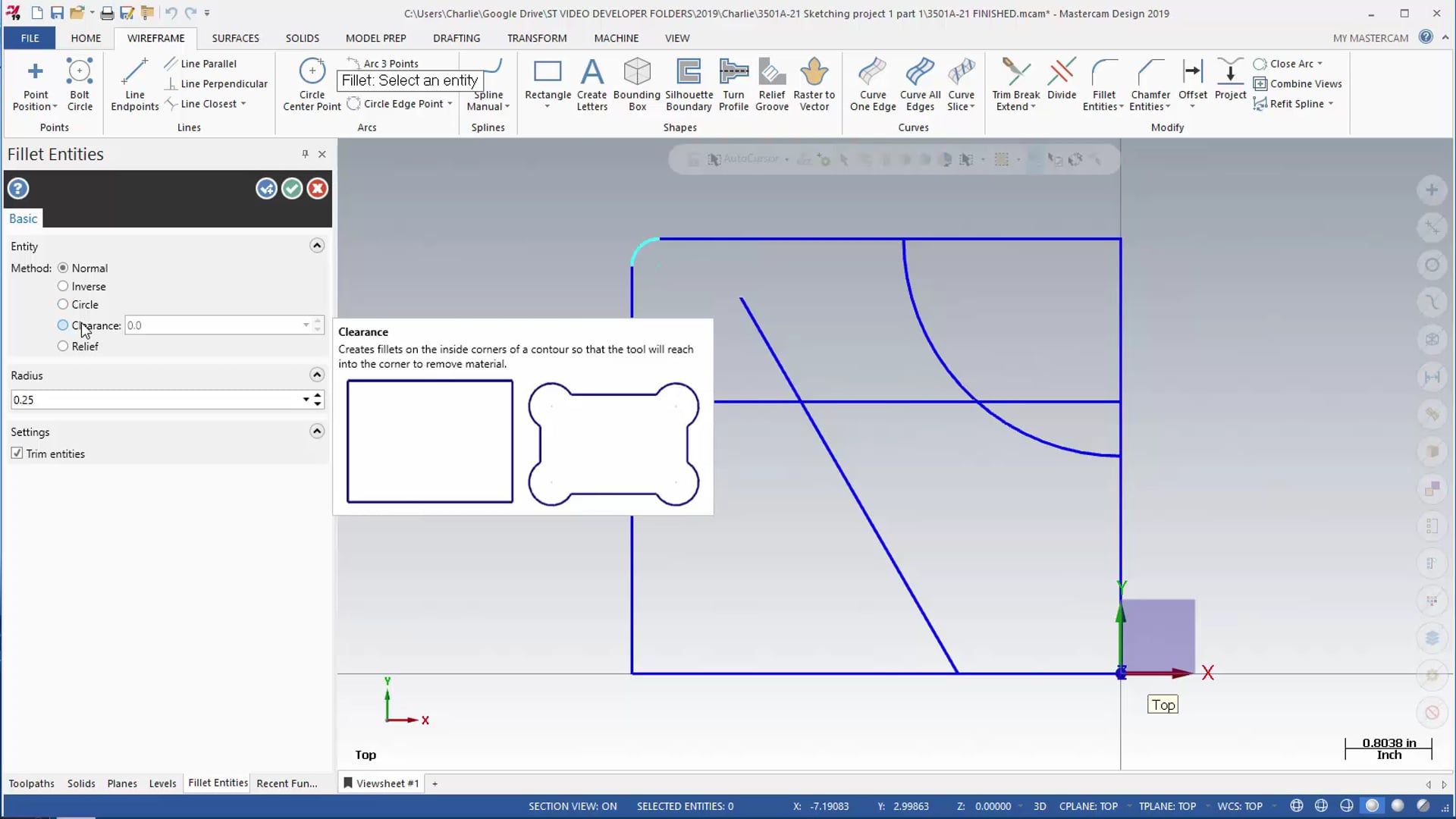
Task: Expand the Settings section panel
Action: (x=318, y=432)
